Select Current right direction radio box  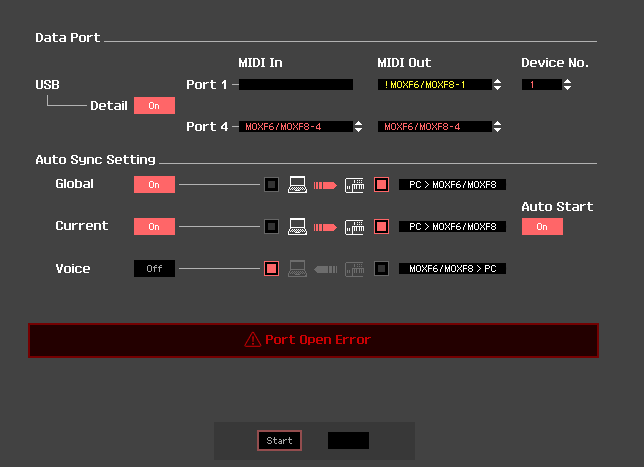(x=382, y=227)
